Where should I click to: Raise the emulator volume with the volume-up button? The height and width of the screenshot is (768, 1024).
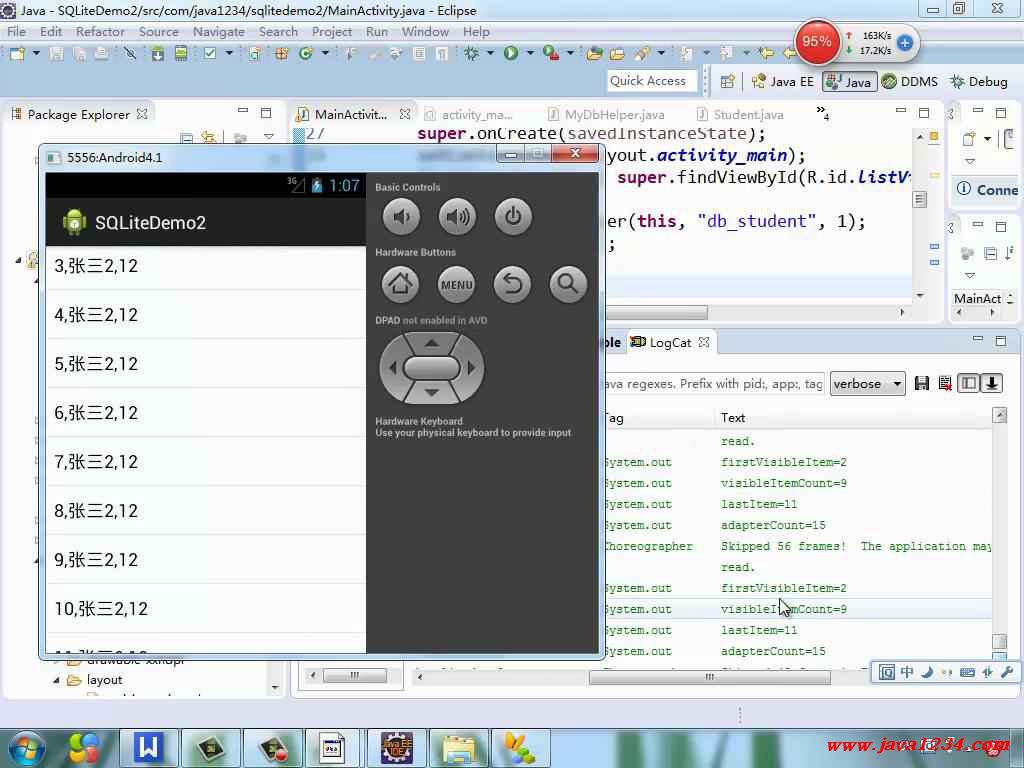tap(457, 217)
